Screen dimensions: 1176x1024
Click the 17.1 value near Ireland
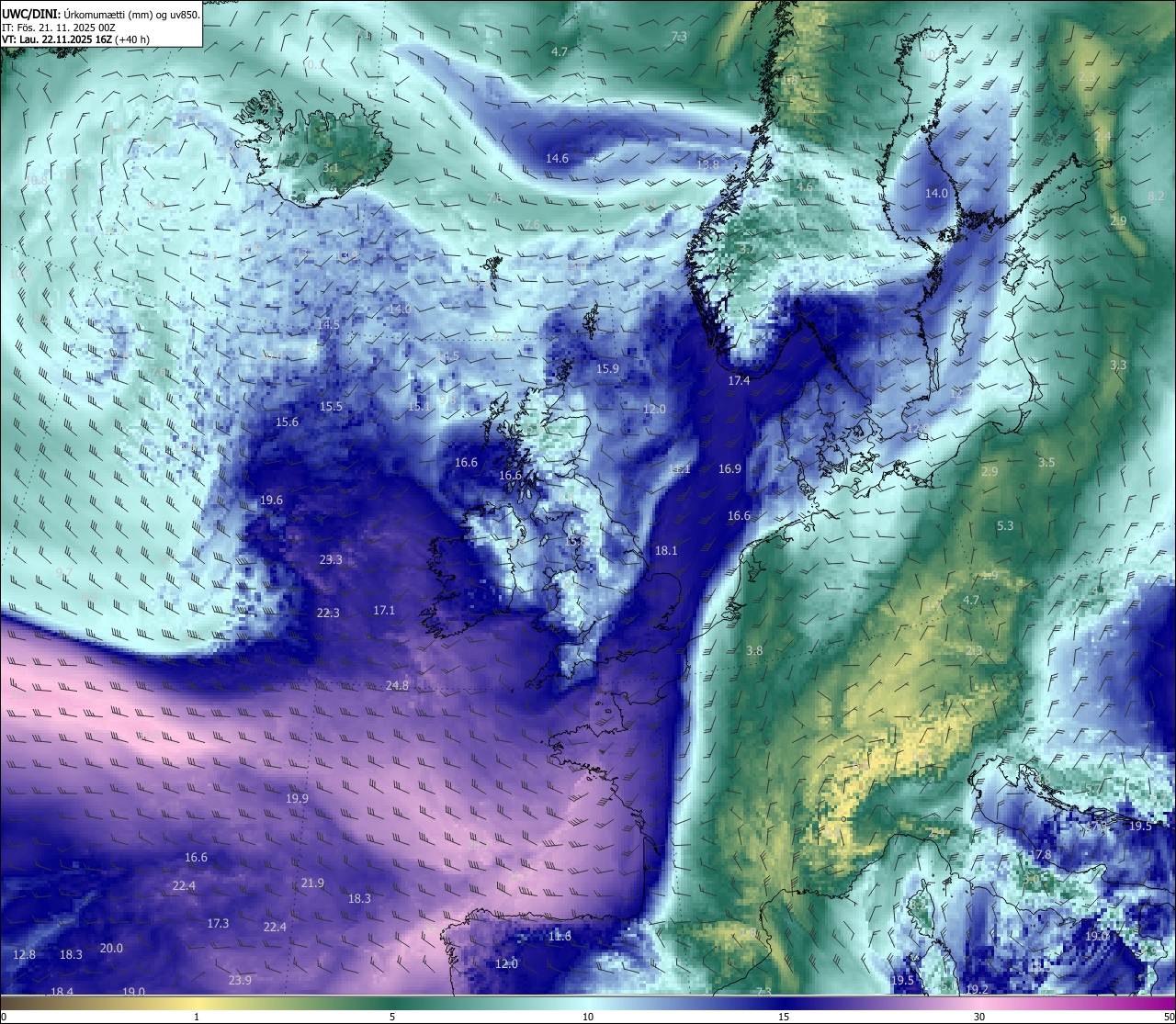(x=384, y=611)
